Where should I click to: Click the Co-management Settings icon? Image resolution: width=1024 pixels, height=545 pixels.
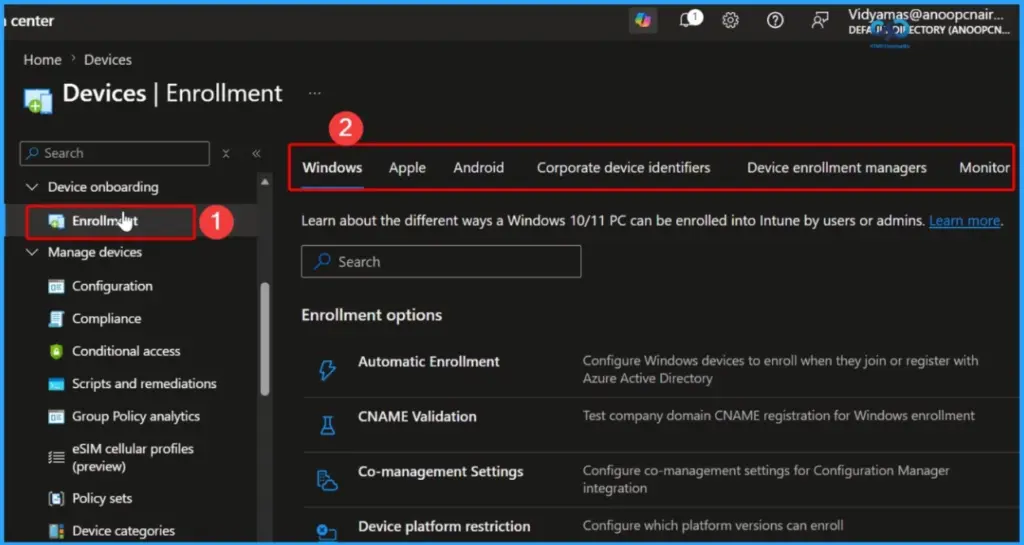(327, 480)
